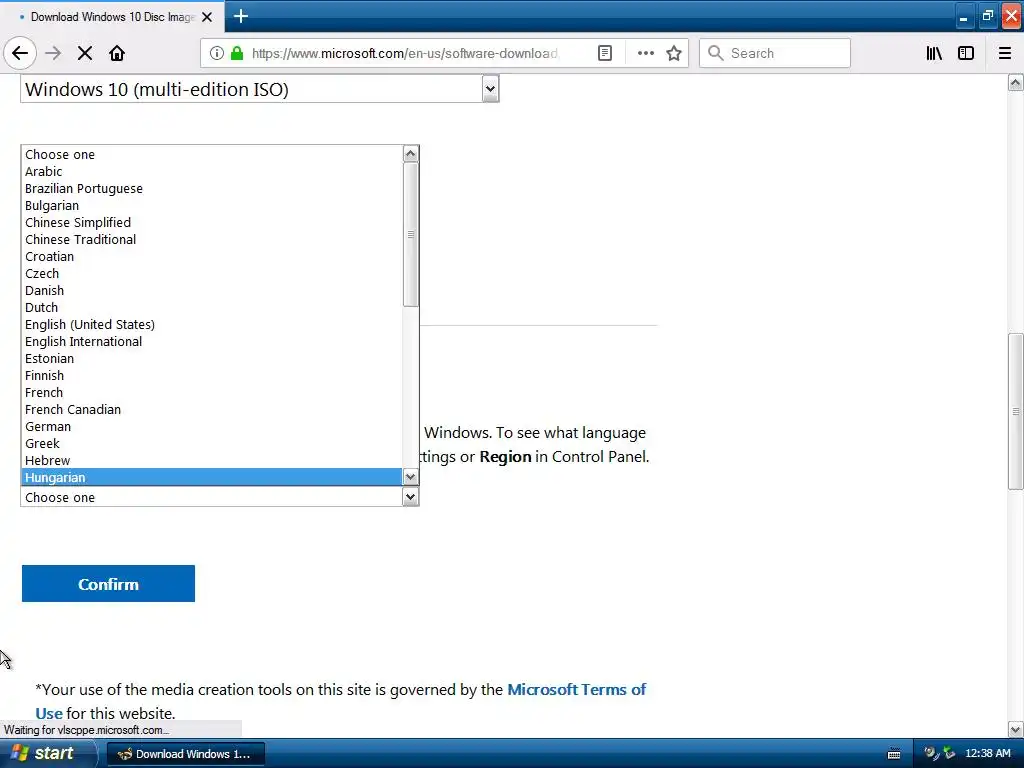The height and width of the screenshot is (768, 1024).
Task: Select English International option
Action: pos(213,341)
